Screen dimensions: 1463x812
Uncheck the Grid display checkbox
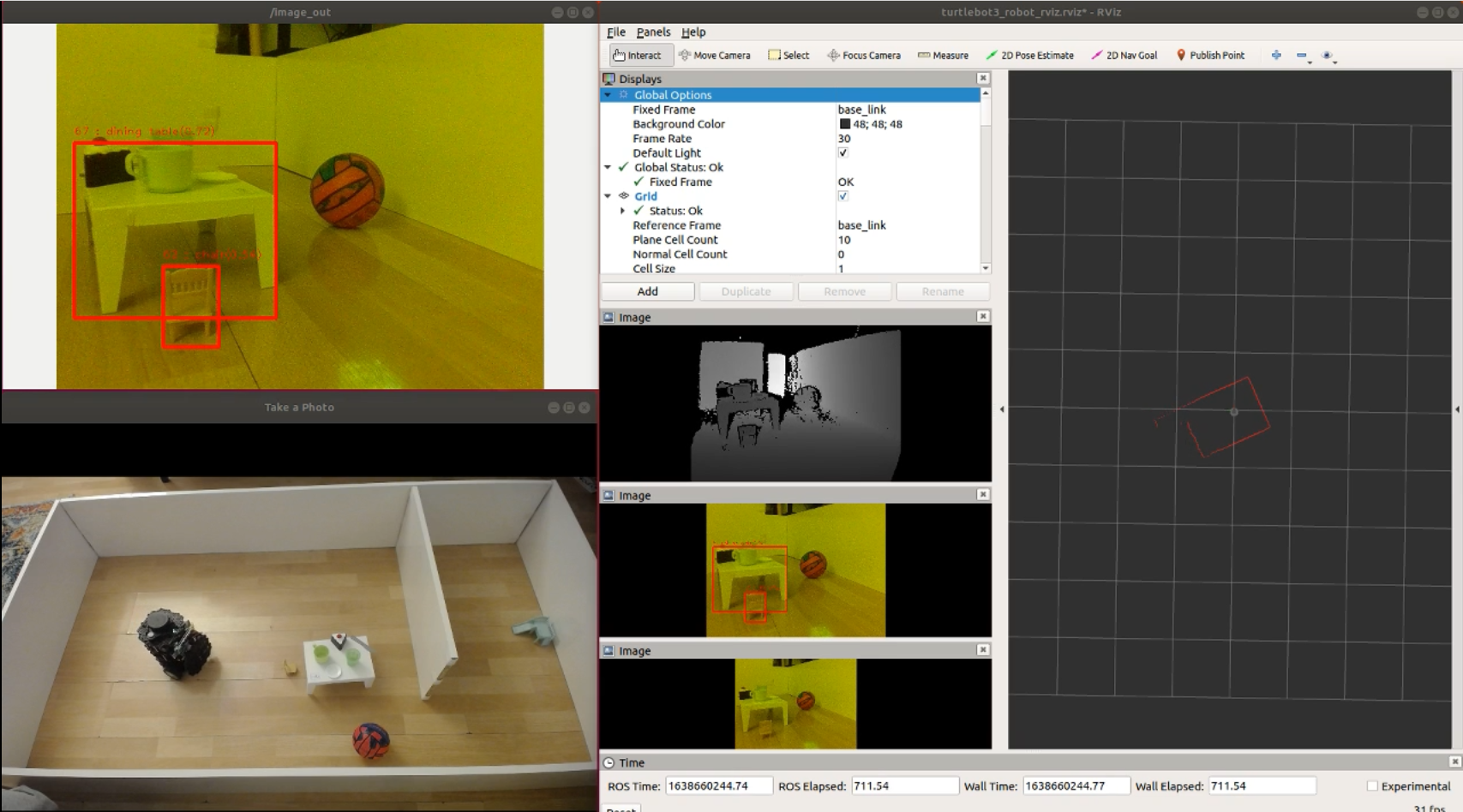843,196
